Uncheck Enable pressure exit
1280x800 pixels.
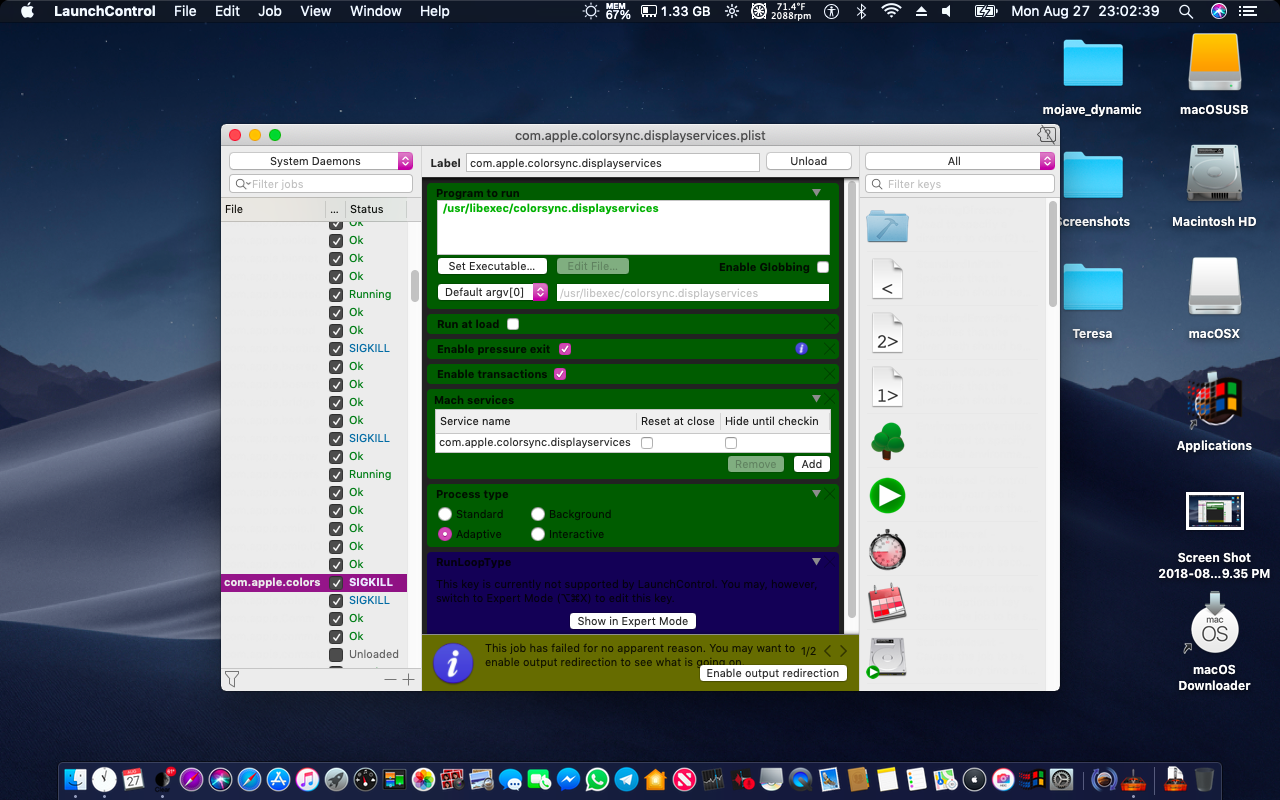565,349
